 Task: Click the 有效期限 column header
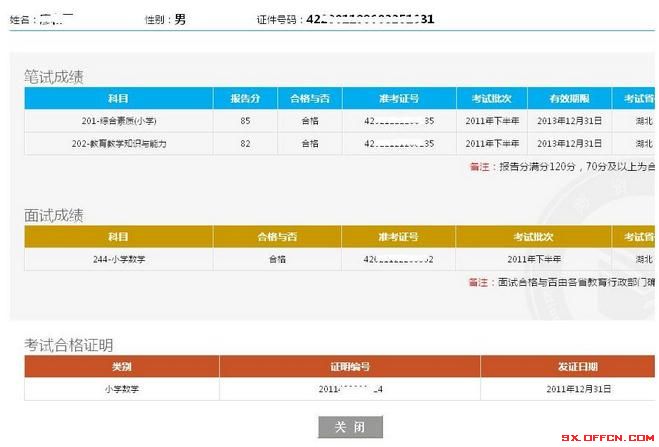(x=569, y=98)
